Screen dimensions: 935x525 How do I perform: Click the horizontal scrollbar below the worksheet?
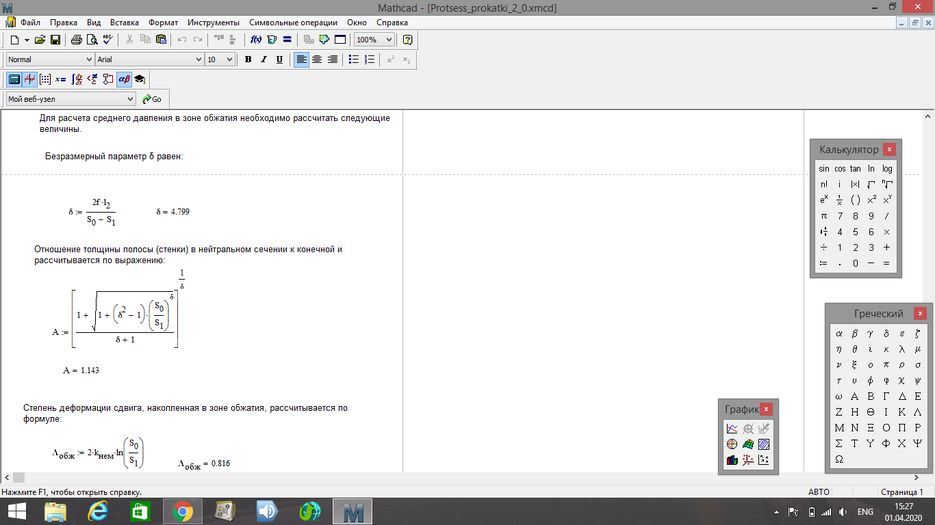[x=400, y=478]
